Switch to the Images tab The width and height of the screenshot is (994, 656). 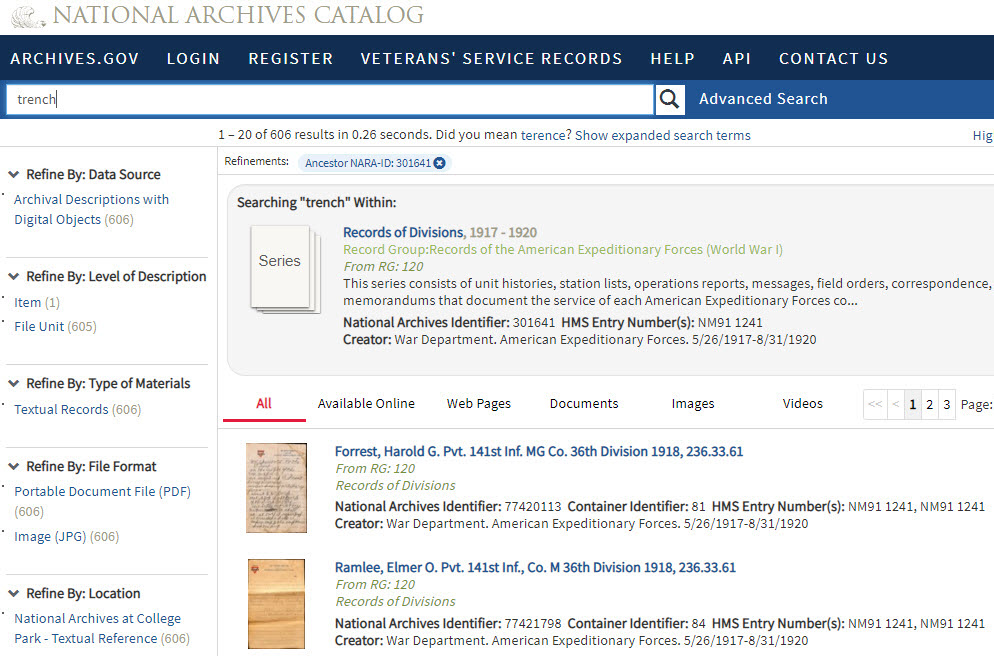[x=693, y=404]
